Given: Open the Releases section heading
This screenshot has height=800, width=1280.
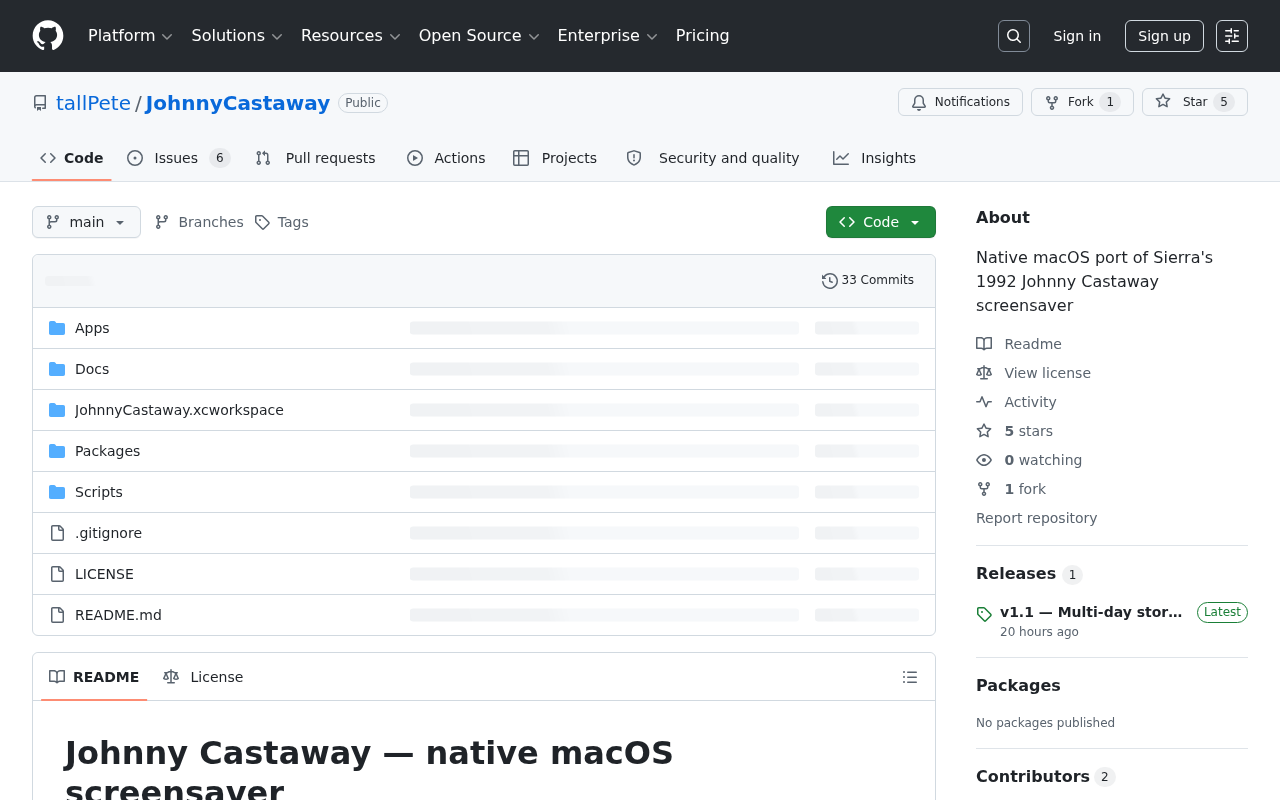Looking at the screenshot, I should coord(1016,573).
